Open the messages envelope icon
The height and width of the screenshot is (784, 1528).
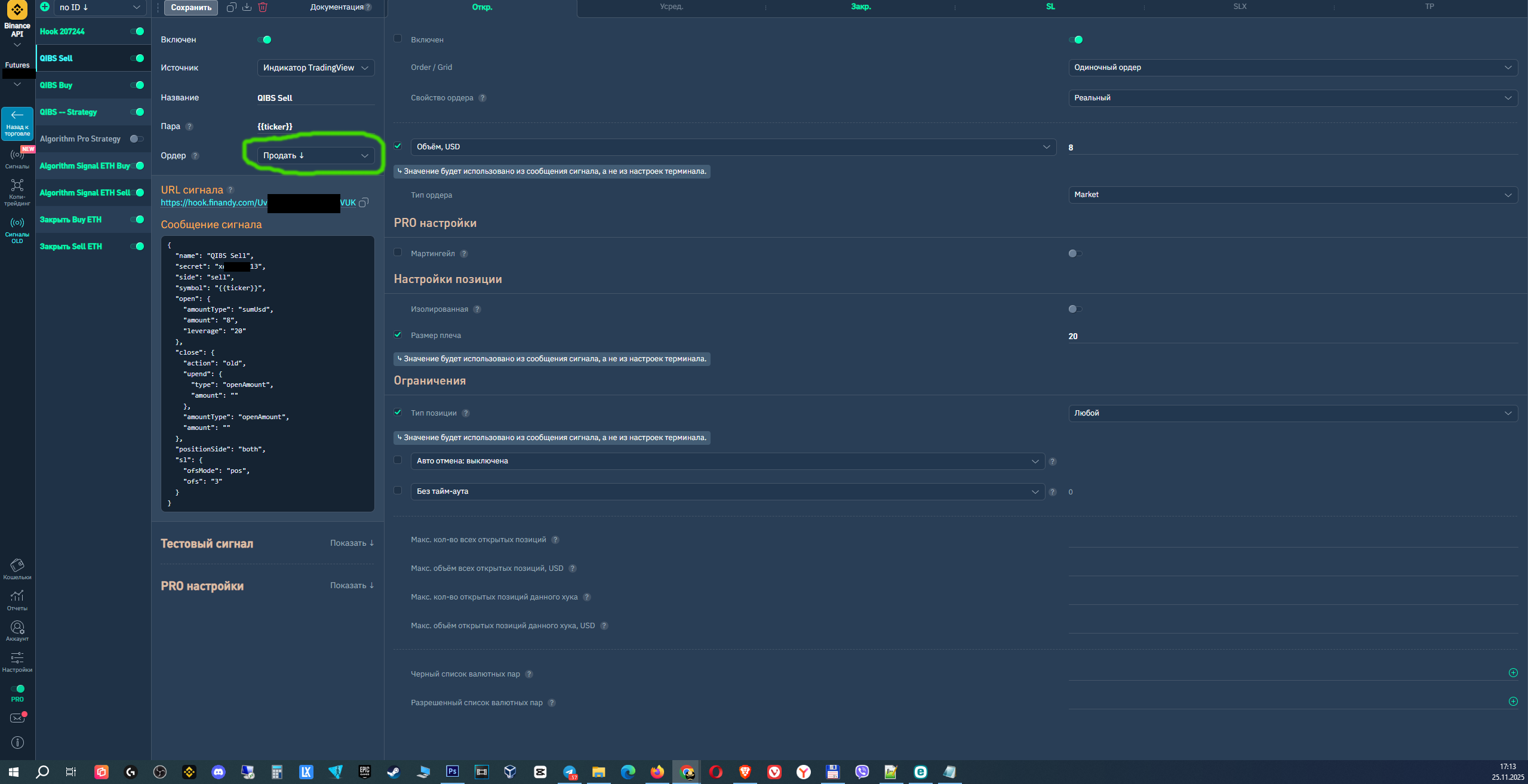(17, 718)
